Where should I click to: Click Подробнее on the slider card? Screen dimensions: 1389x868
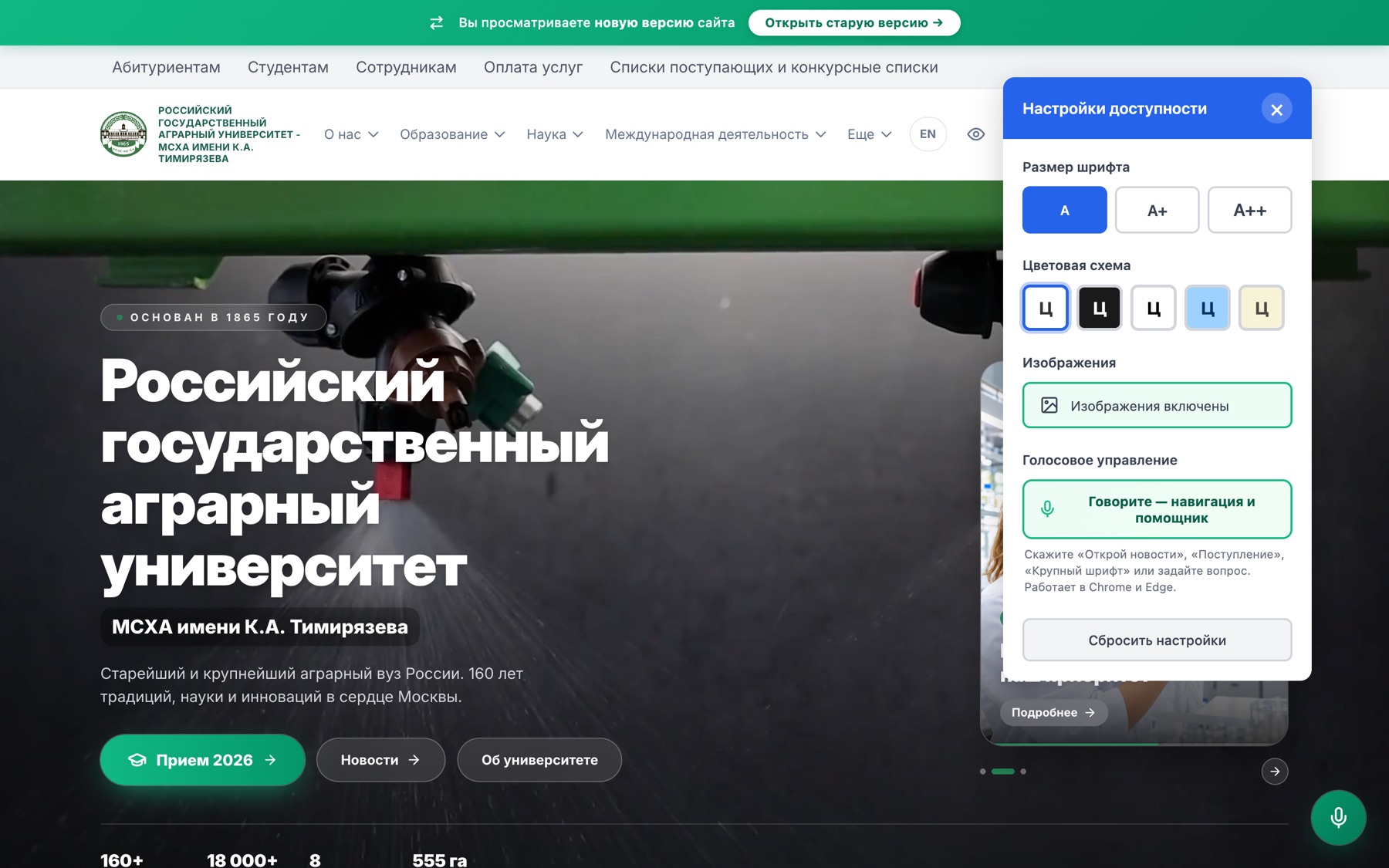click(1053, 712)
